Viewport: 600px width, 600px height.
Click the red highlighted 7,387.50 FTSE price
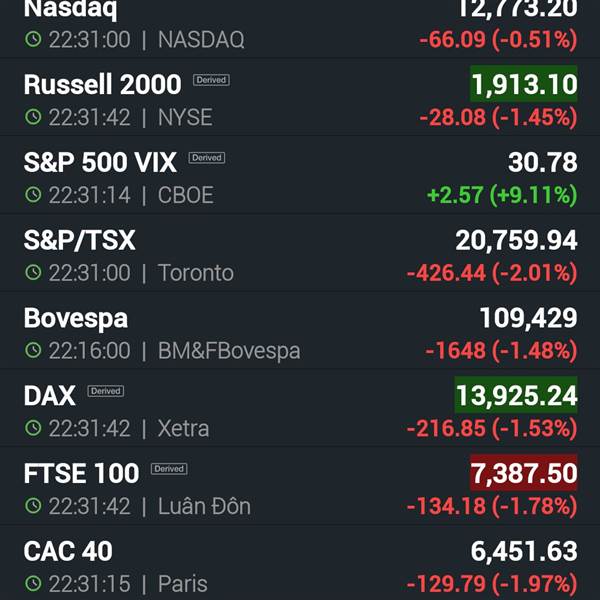[523, 473]
